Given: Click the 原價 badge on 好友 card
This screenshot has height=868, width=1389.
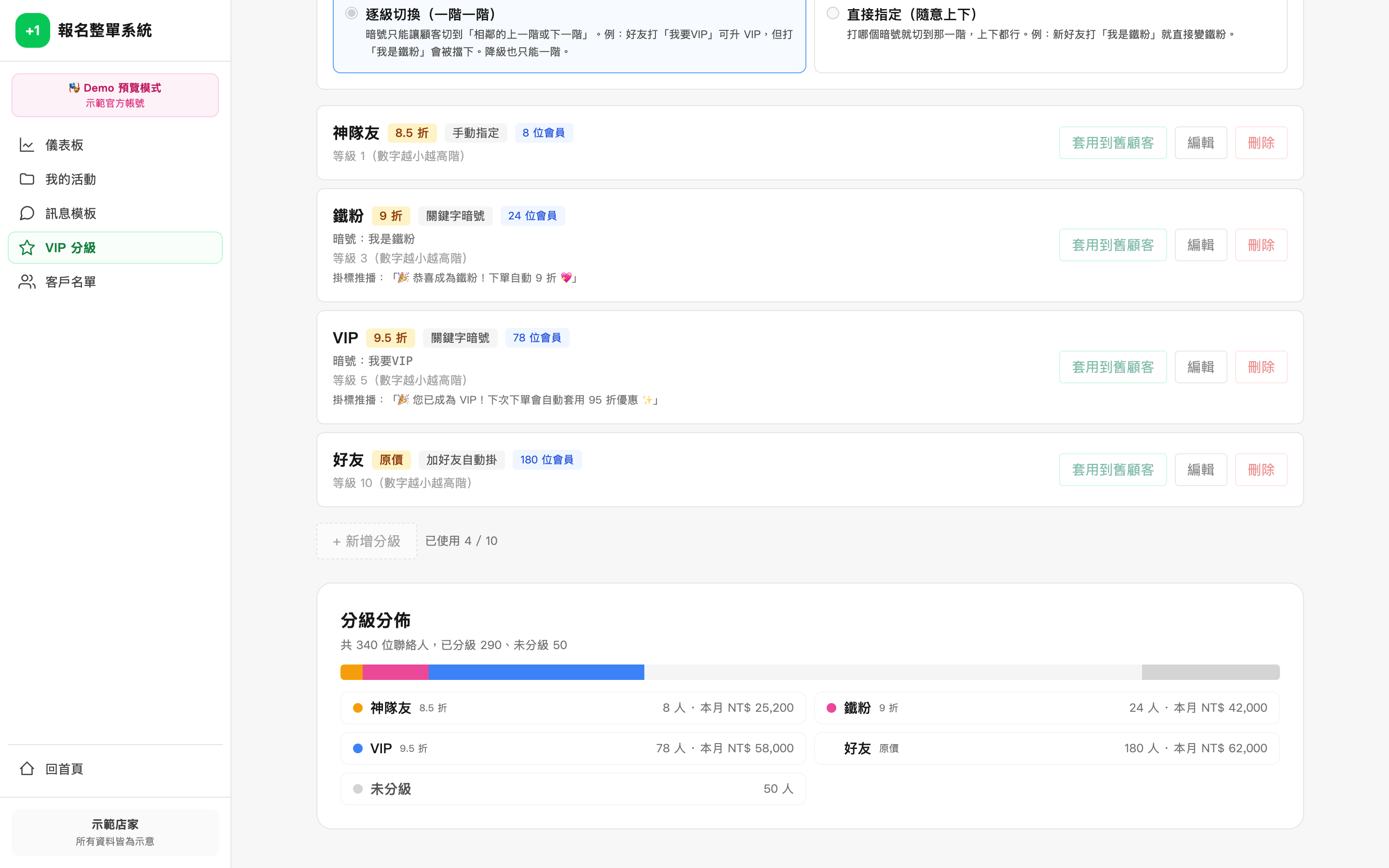Looking at the screenshot, I should click(x=392, y=460).
